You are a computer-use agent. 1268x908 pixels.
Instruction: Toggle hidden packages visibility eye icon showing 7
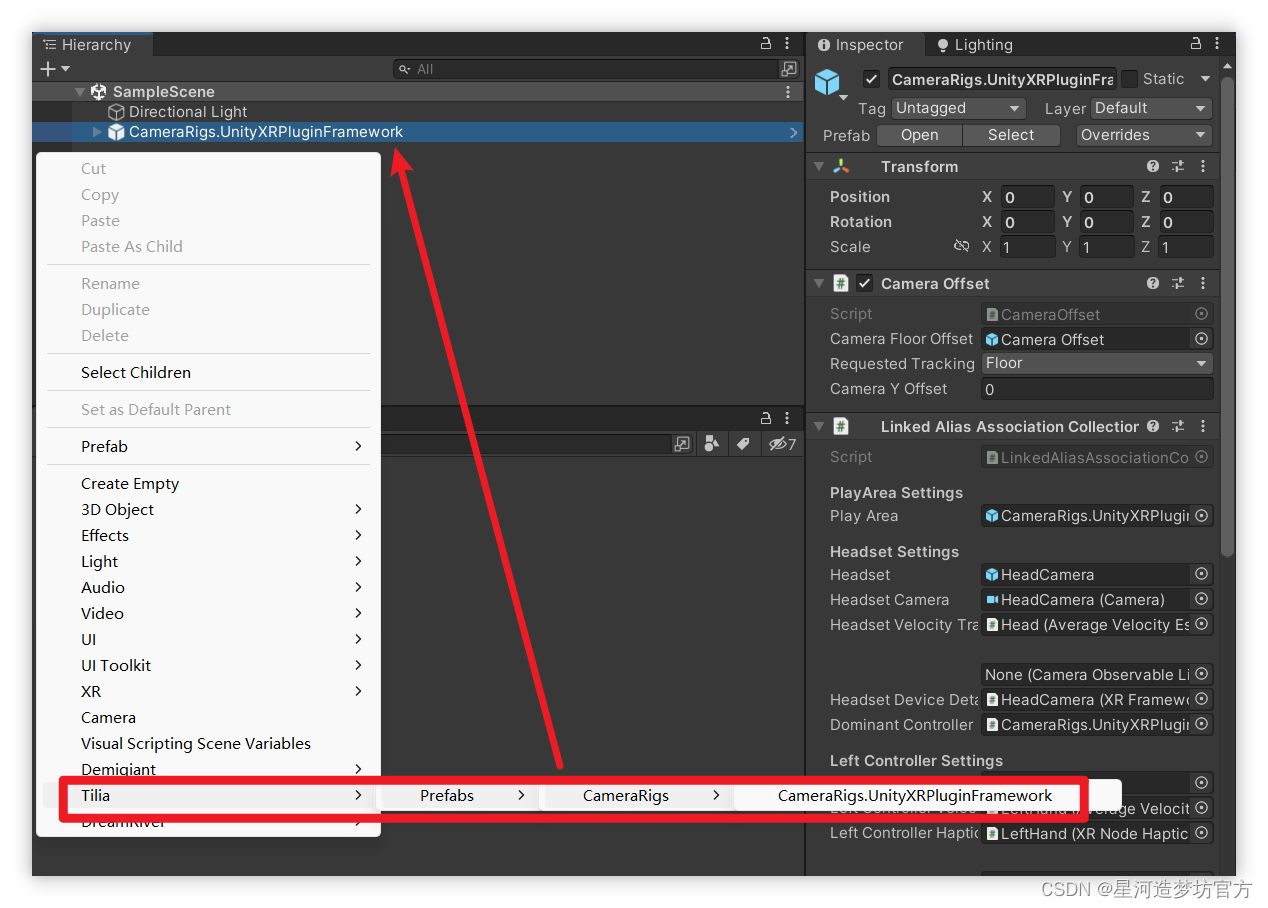[x=781, y=444]
